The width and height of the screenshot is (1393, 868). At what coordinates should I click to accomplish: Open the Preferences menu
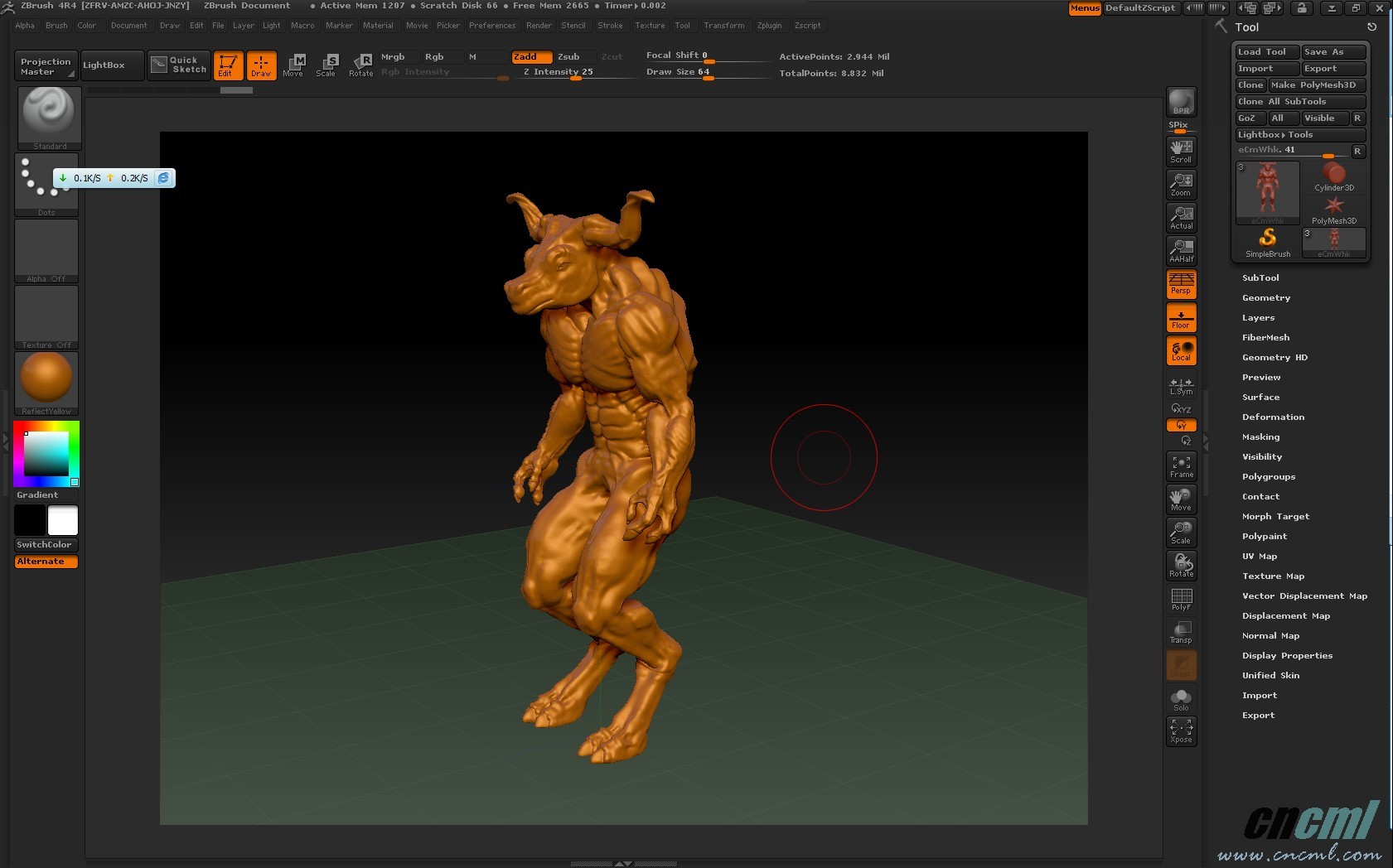pyautogui.click(x=492, y=26)
